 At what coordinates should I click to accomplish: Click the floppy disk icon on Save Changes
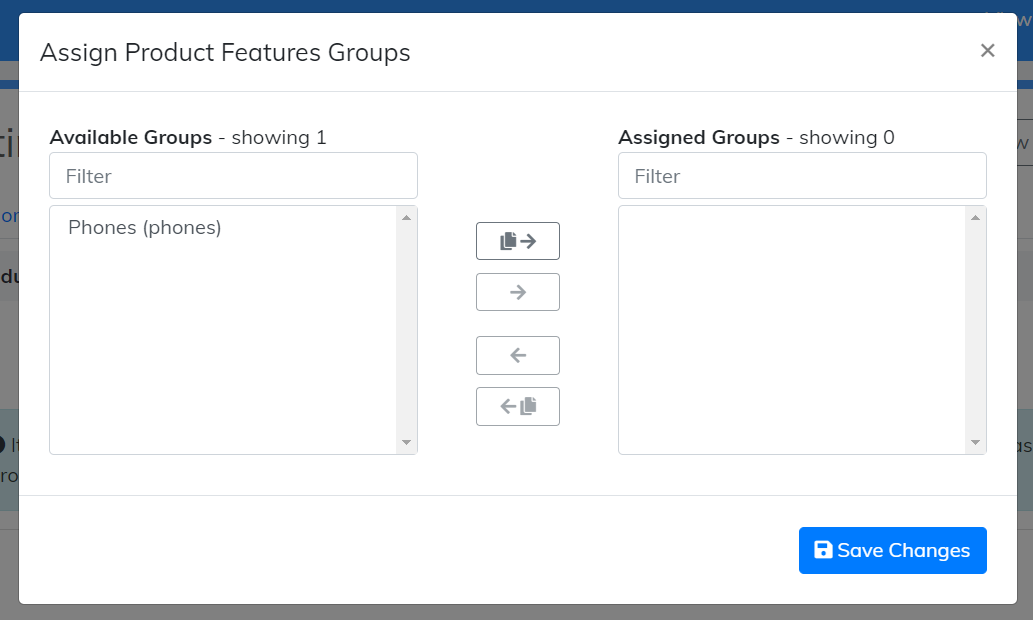point(823,550)
